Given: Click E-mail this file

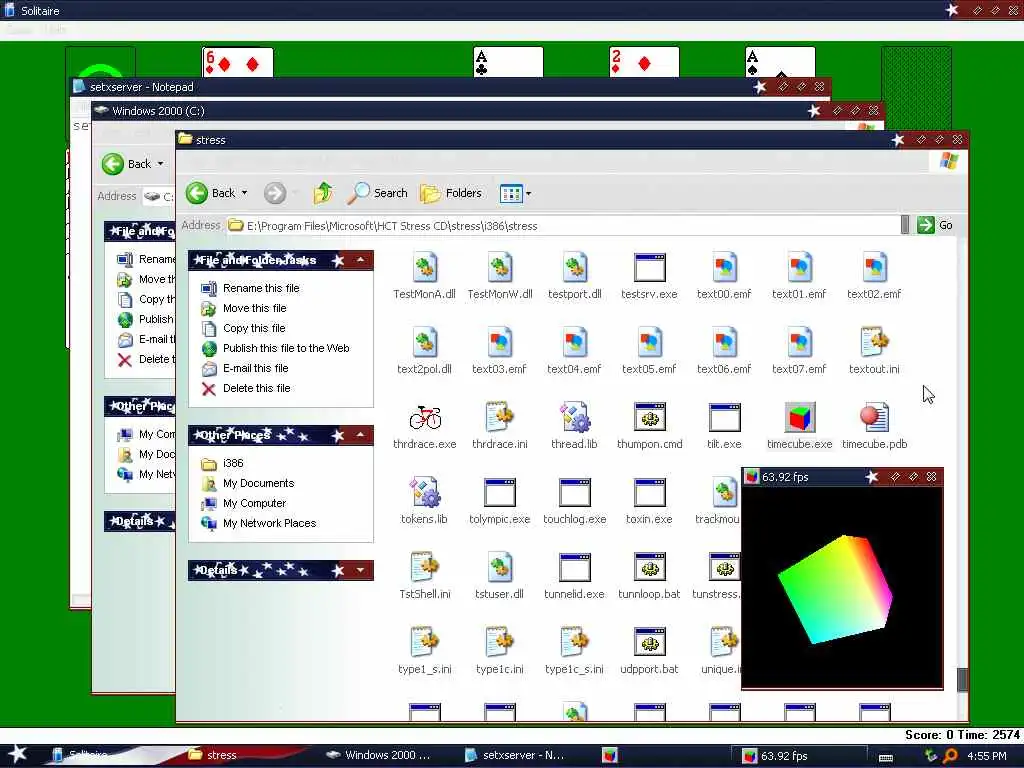Looking at the screenshot, I should (255, 368).
